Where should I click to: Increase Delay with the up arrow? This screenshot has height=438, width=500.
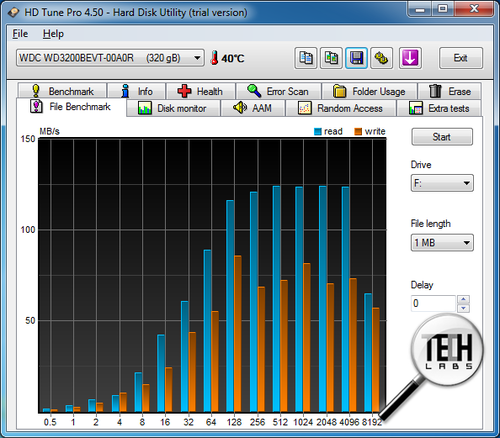[463, 299]
